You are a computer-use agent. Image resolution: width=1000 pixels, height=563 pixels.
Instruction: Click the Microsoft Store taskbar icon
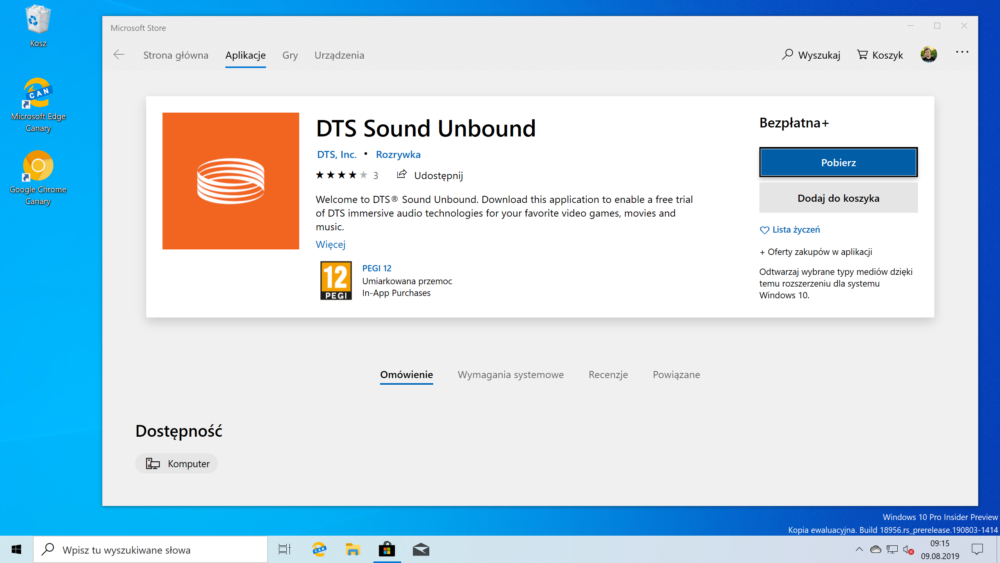point(386,550)
